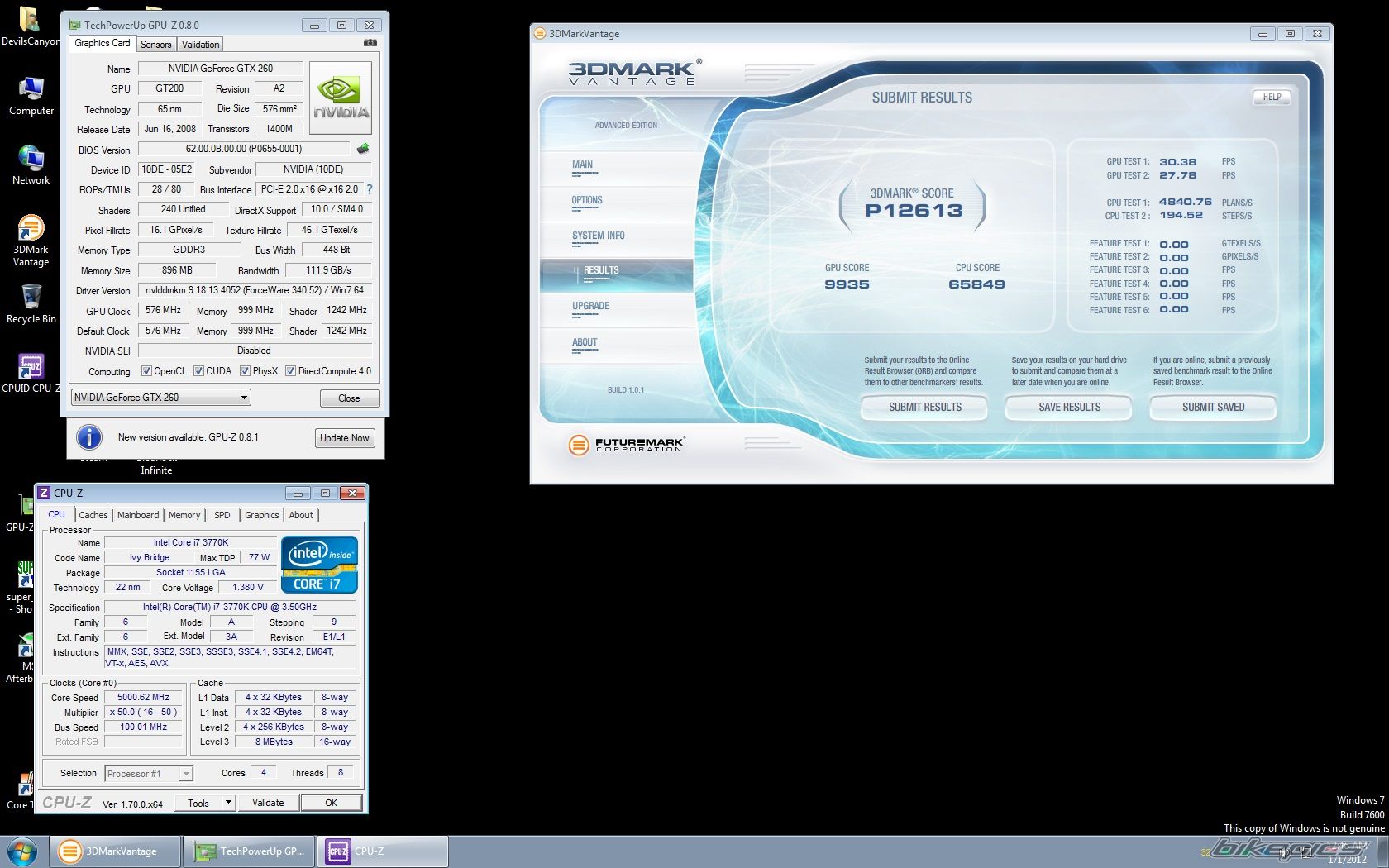Open the About tab in CPU-Z
Screen dimensions: 1389x868
pos(301,515)
